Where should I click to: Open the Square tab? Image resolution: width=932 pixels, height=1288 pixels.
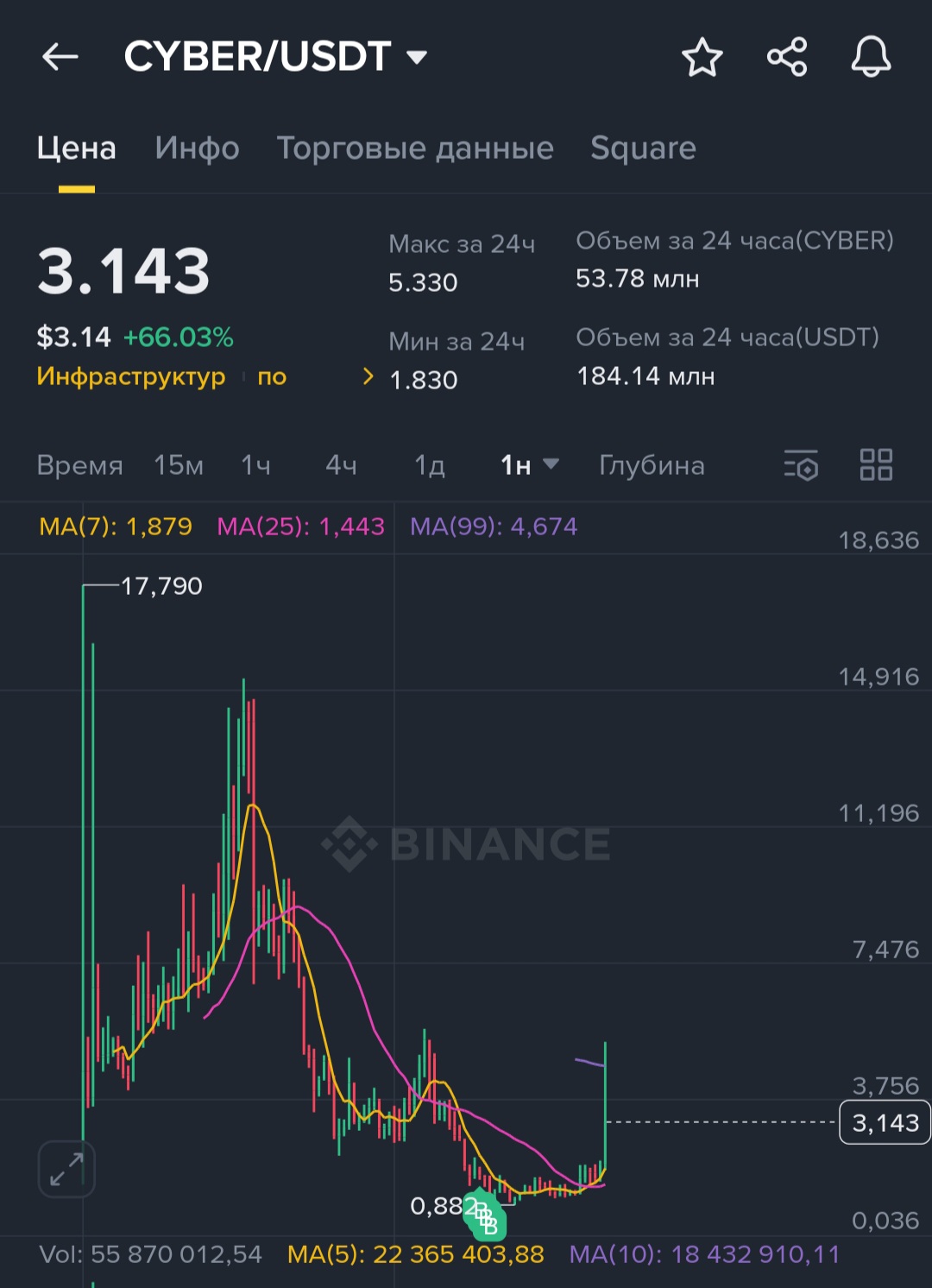pos(643,148)
